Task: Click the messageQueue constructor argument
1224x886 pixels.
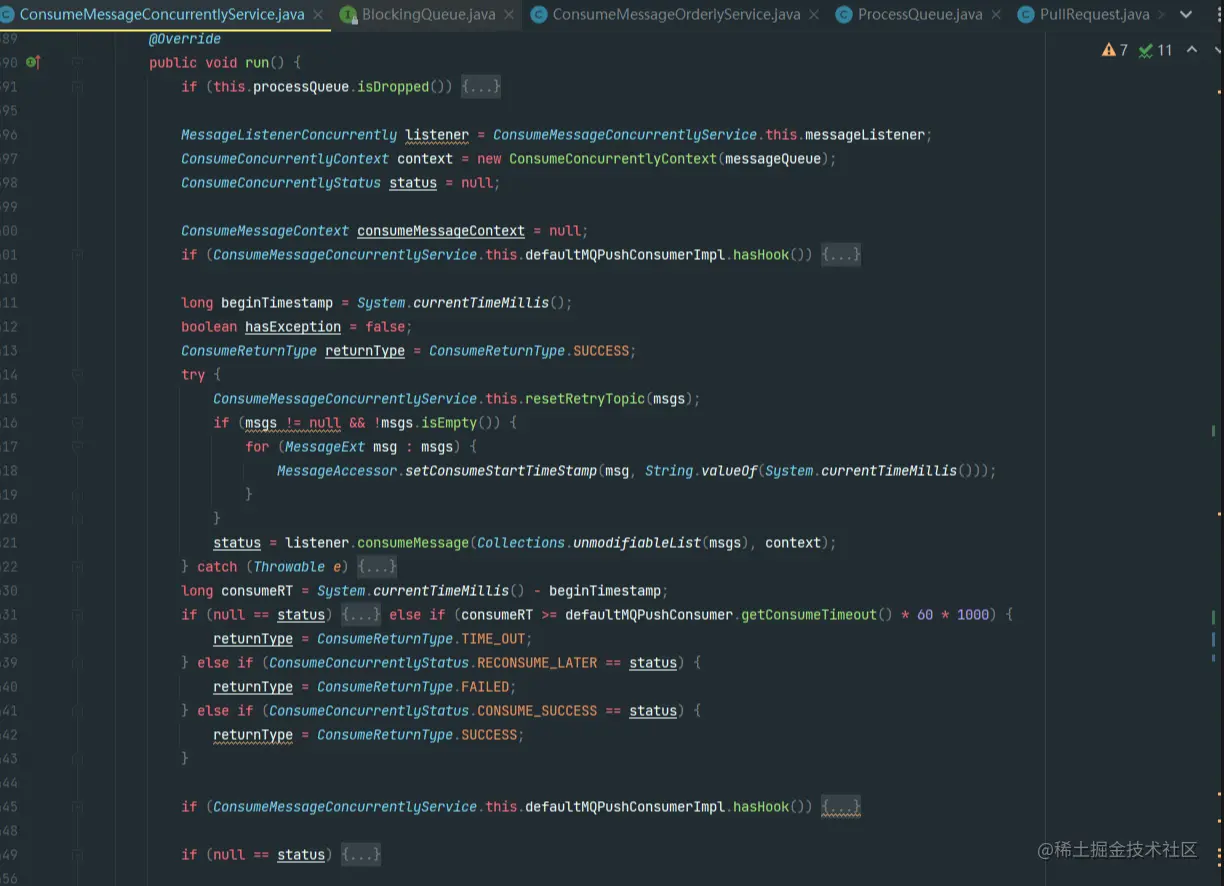Action: 773,159
